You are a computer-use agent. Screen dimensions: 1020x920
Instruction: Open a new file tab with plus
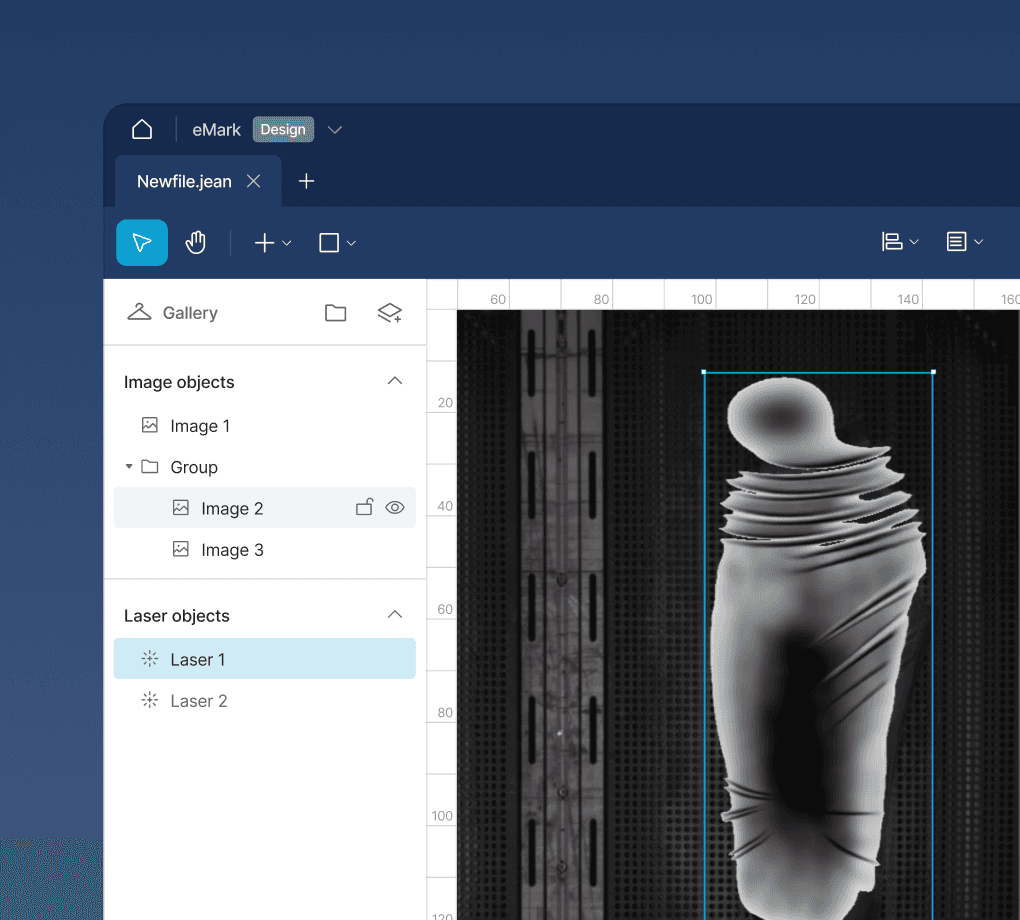pos(306,181)
